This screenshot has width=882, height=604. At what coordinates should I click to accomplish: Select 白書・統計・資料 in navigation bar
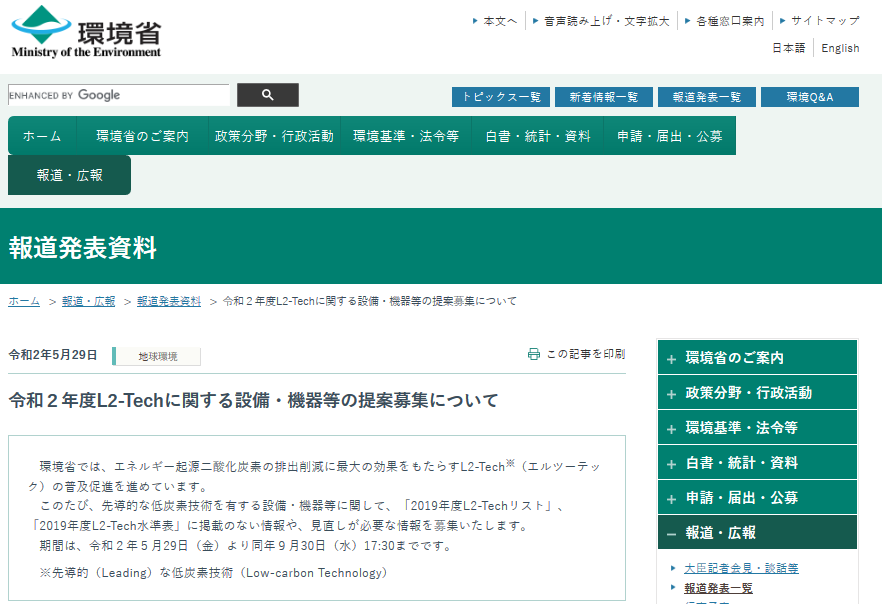pos(538,136)
